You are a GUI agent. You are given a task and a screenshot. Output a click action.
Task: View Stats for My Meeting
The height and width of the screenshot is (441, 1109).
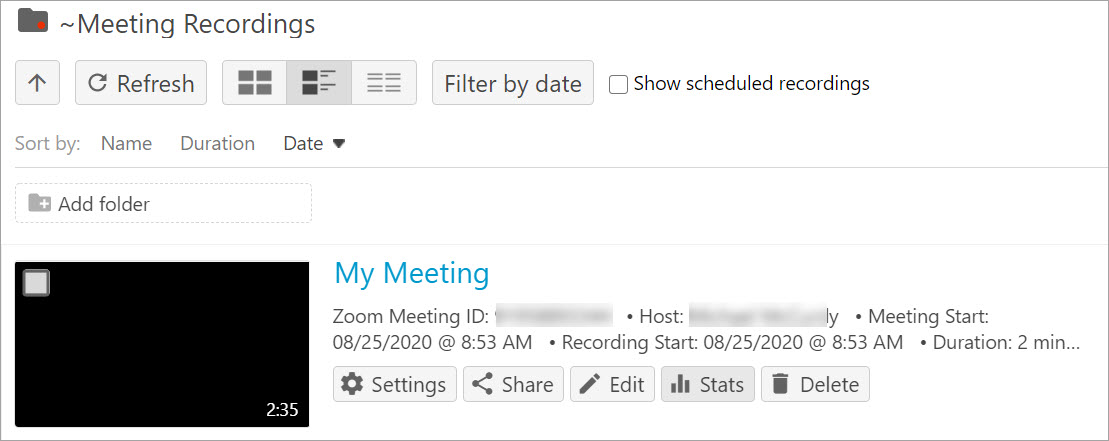click(708, 384)
